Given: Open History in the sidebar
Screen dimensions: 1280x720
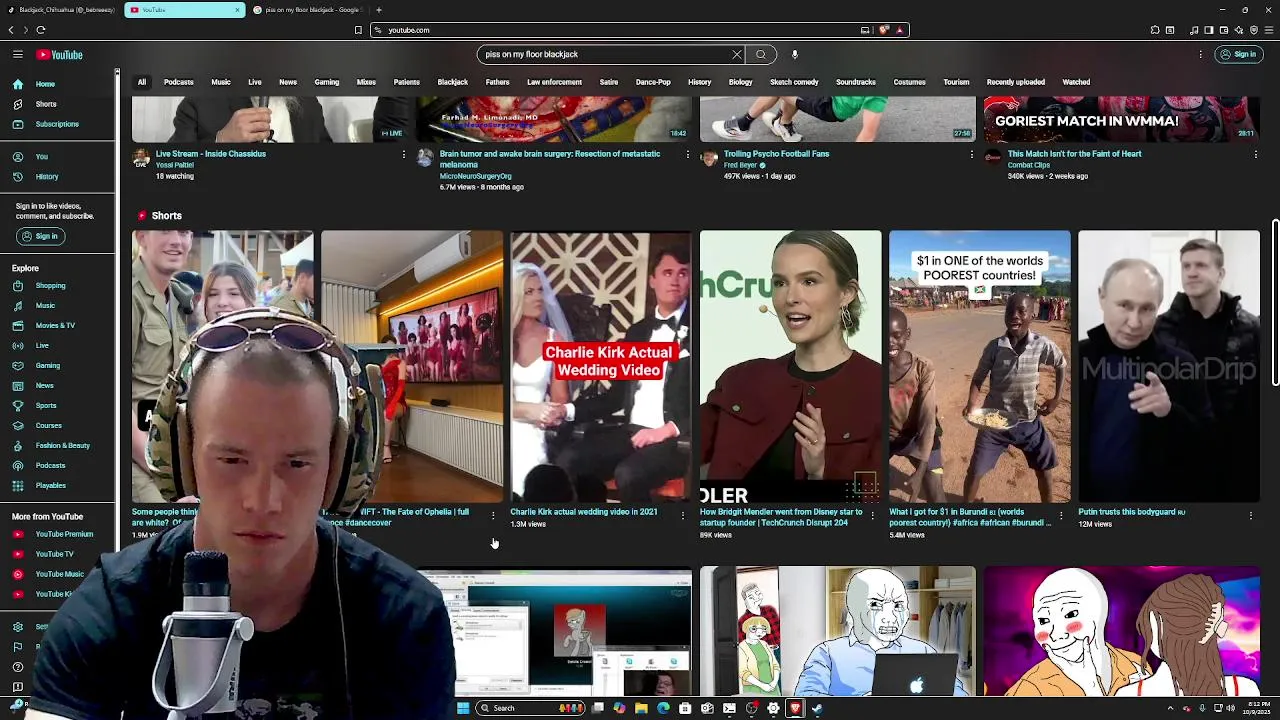Looking at the screenshot, I should click(x=58, y=176).
